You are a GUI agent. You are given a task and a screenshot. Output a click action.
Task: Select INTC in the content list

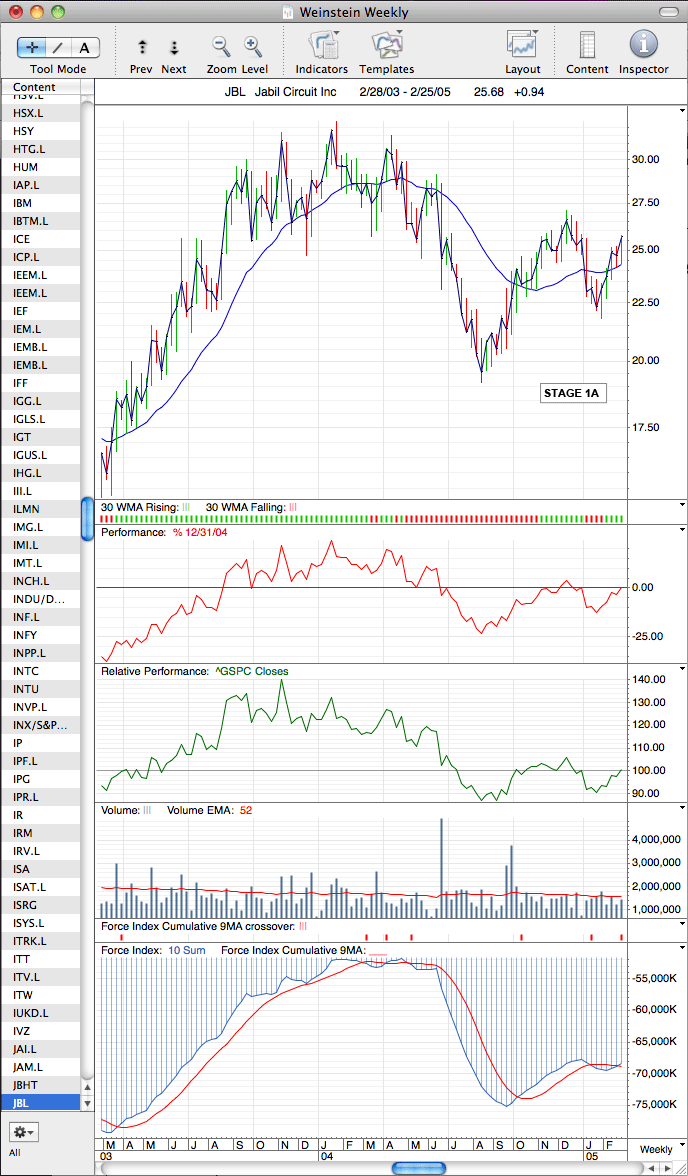(40, 671)
